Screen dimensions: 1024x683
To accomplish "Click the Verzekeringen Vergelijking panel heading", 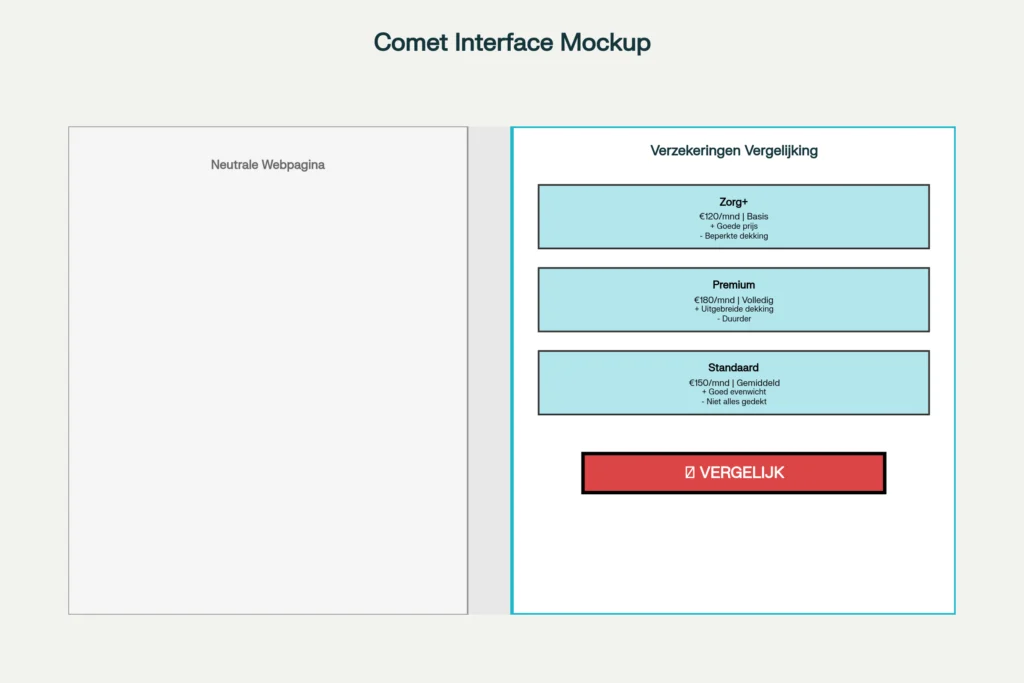I will click(x=733, y=151).
